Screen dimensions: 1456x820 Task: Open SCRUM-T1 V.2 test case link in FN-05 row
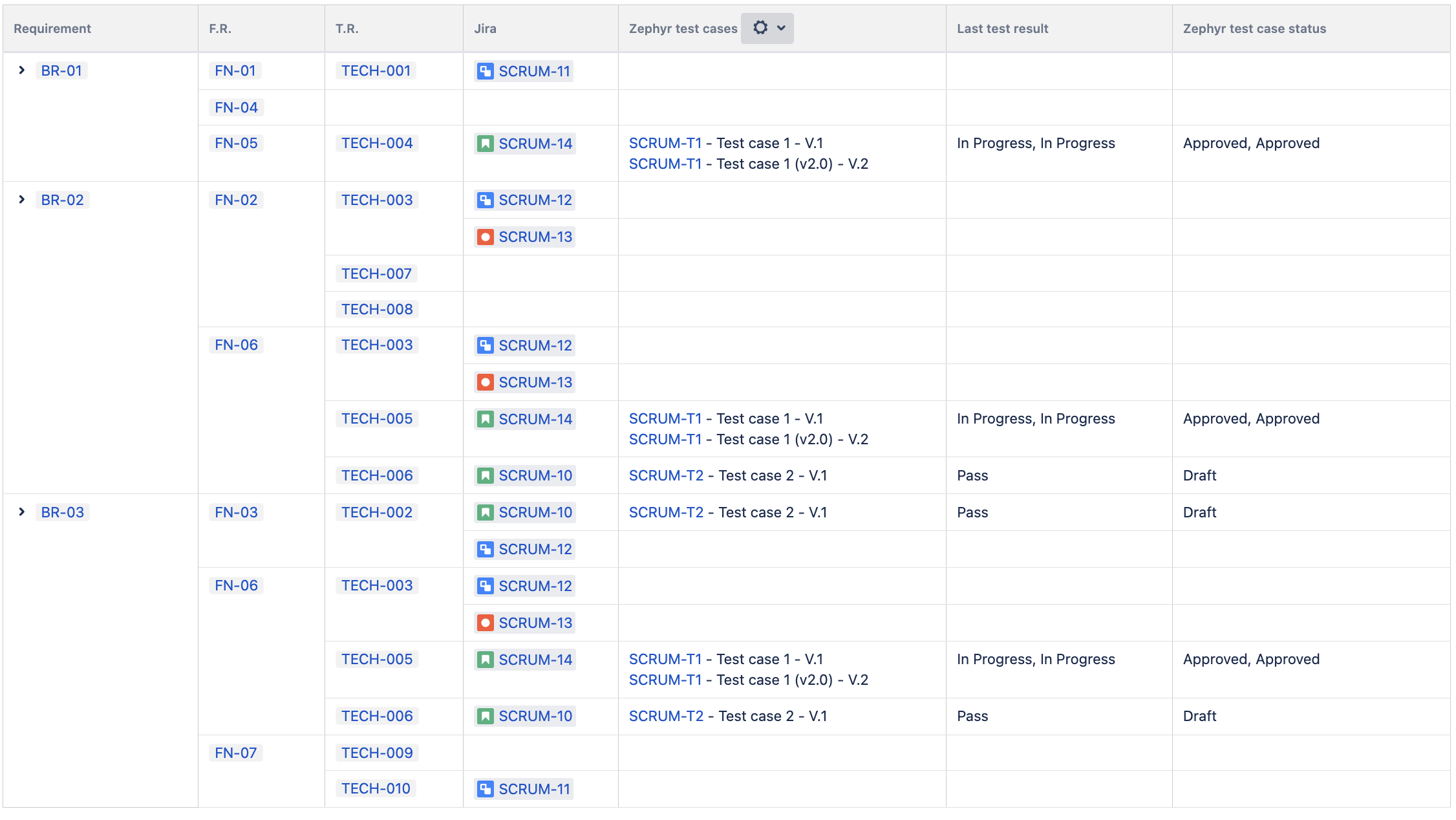point(665,164)
